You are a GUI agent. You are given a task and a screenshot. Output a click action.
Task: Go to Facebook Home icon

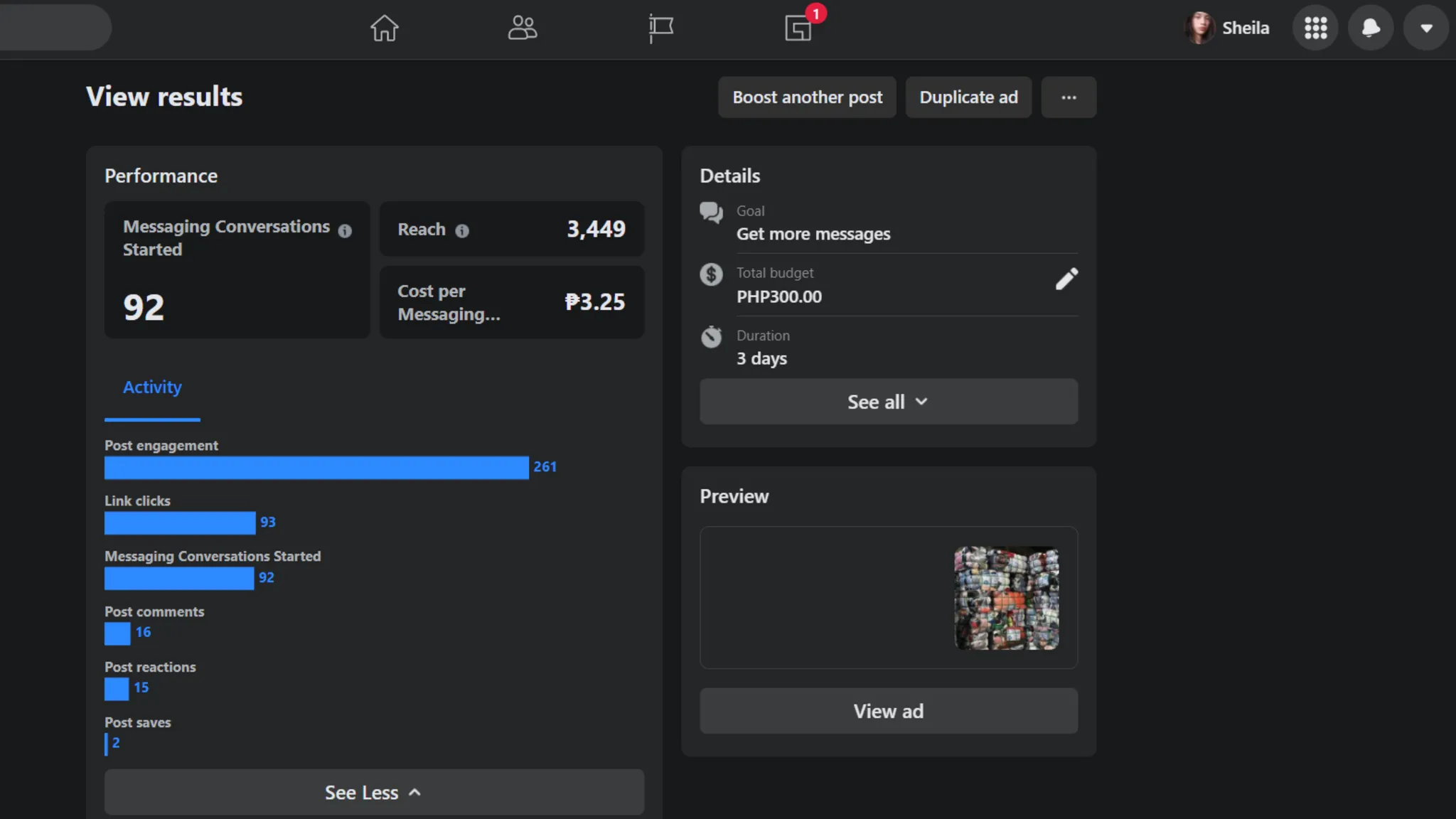(x=384, y=28)
